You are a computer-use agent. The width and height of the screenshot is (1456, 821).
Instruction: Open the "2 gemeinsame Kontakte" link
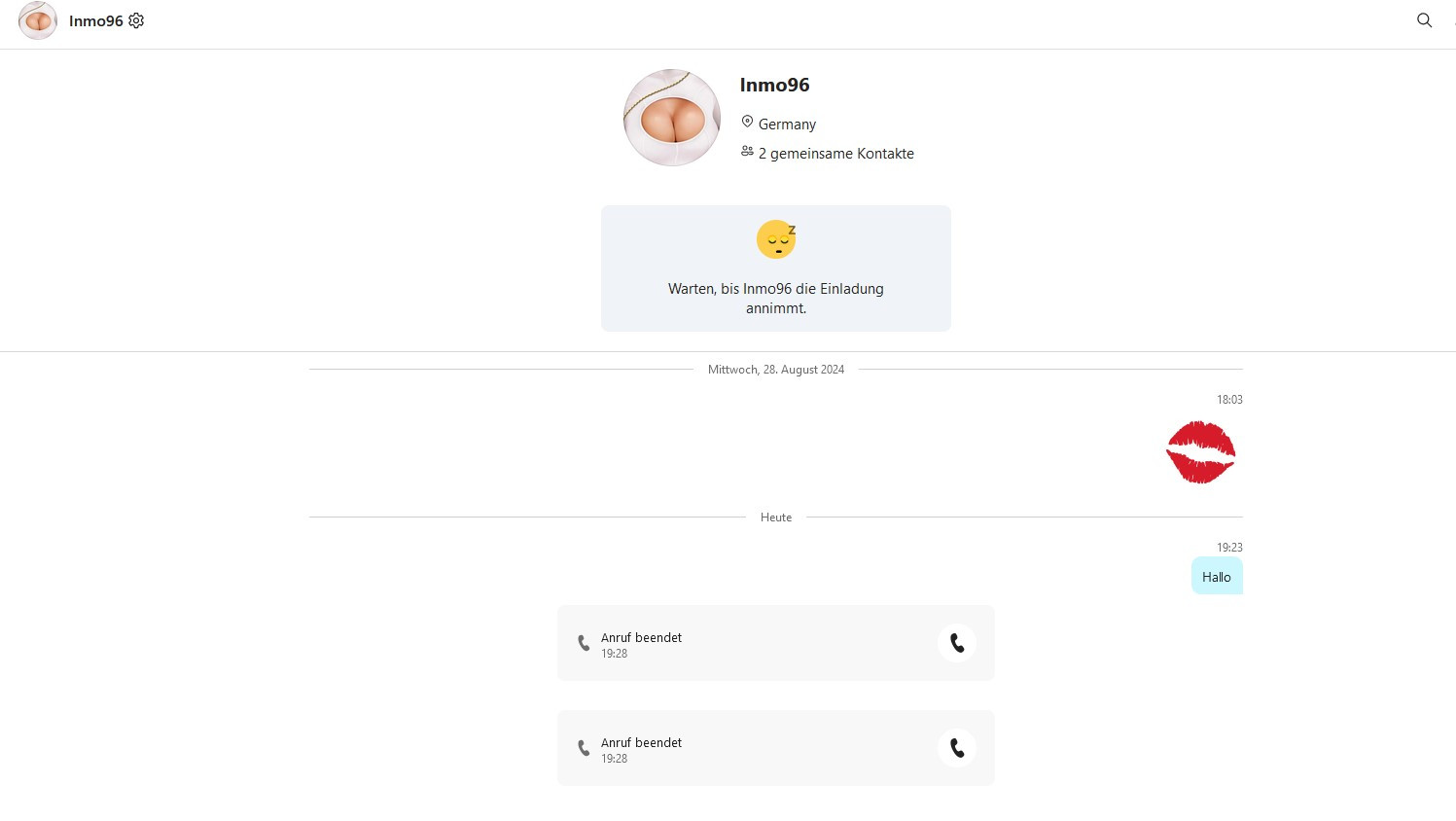(x=835, y=154)
